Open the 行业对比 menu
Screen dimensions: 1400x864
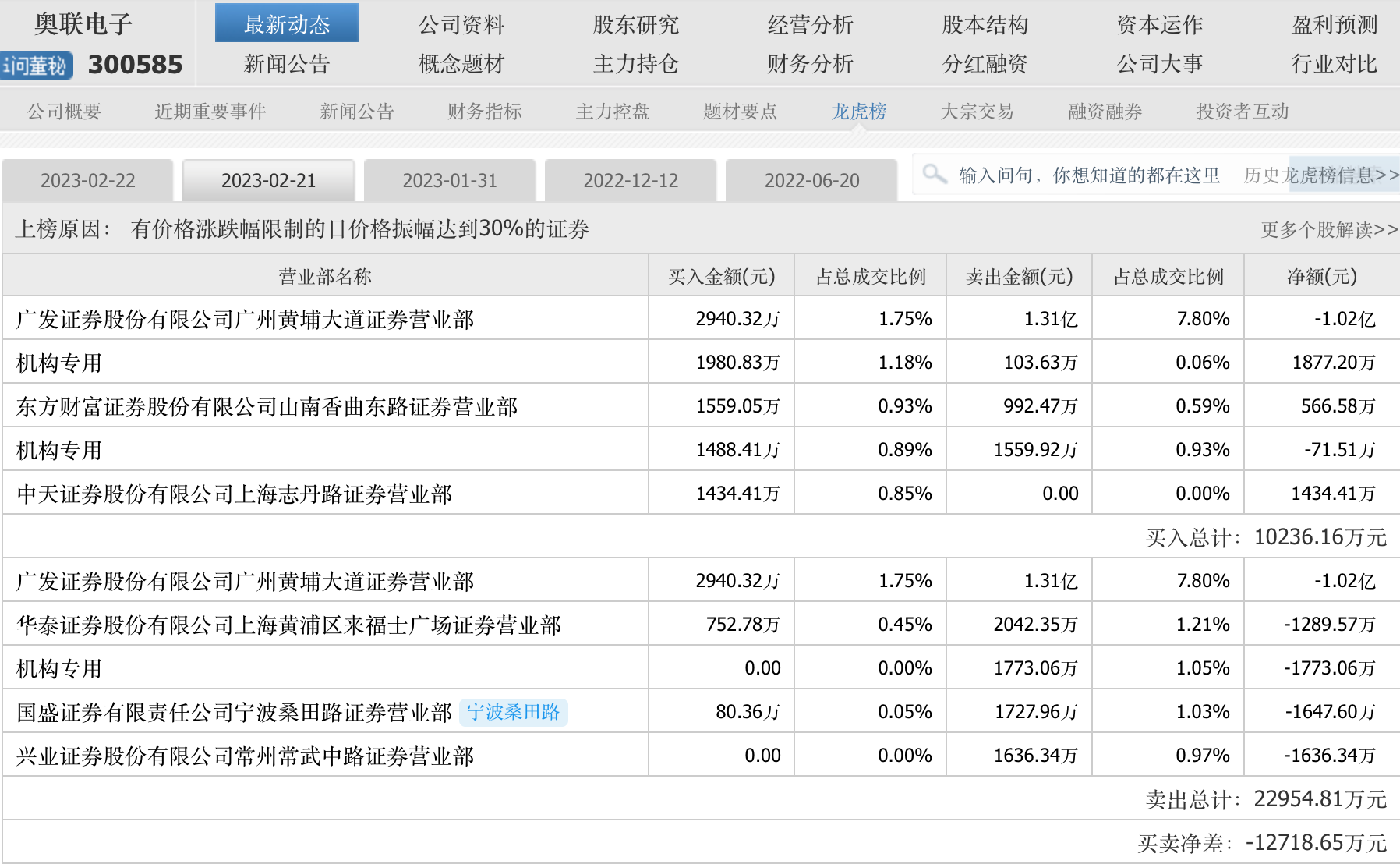(x=1335, y=64)
